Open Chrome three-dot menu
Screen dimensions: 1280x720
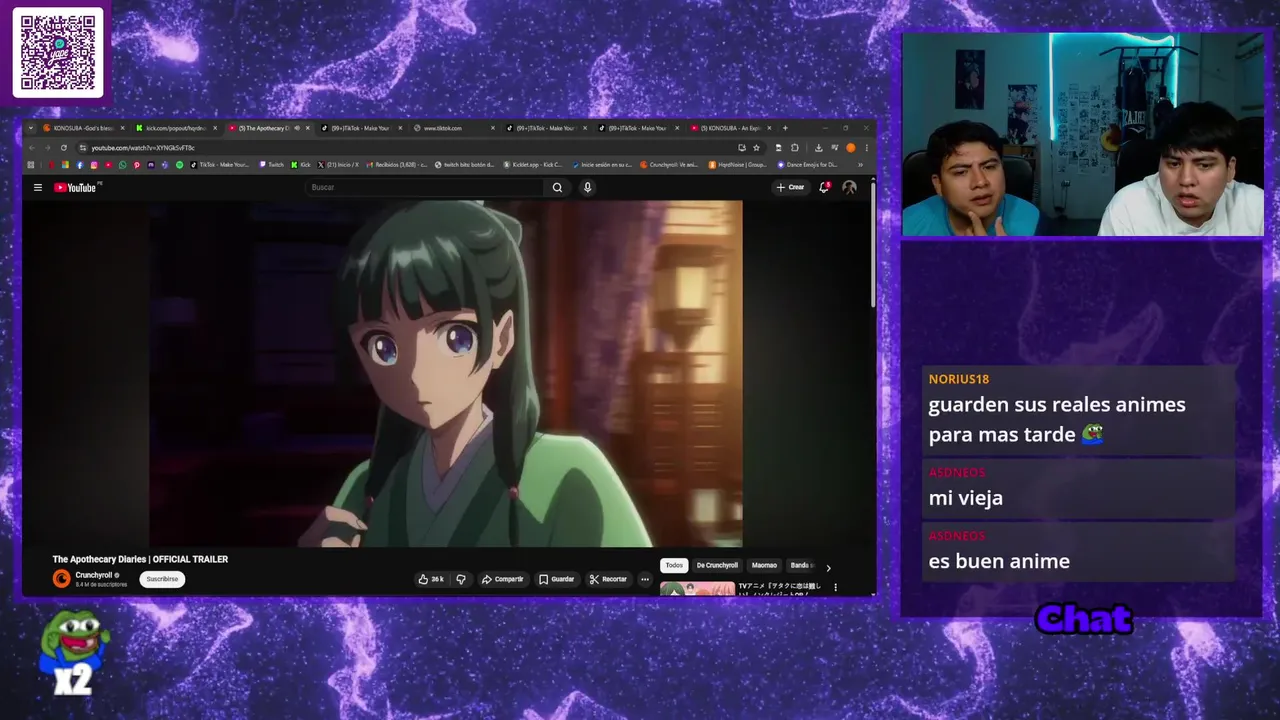(x=866, y=148)
